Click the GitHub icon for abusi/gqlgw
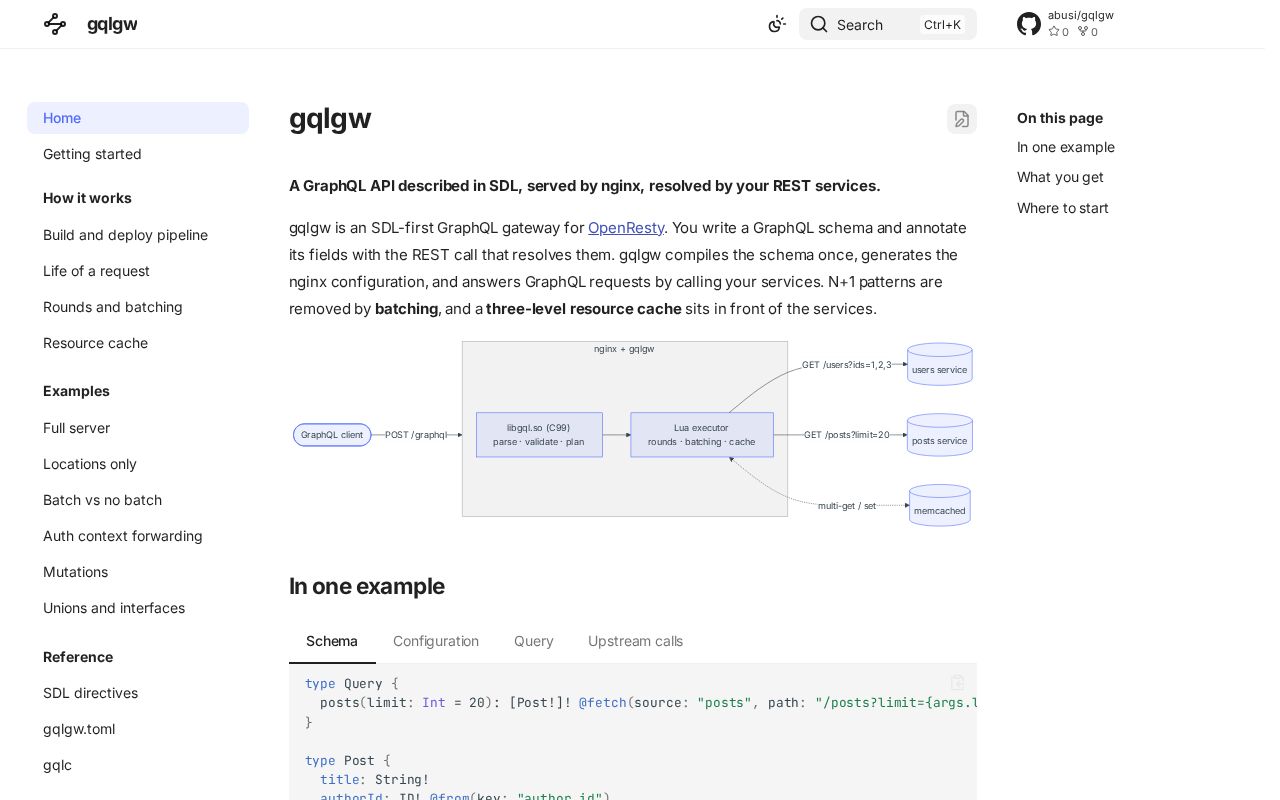The image size is (1280, 800). click(1029, 24)
